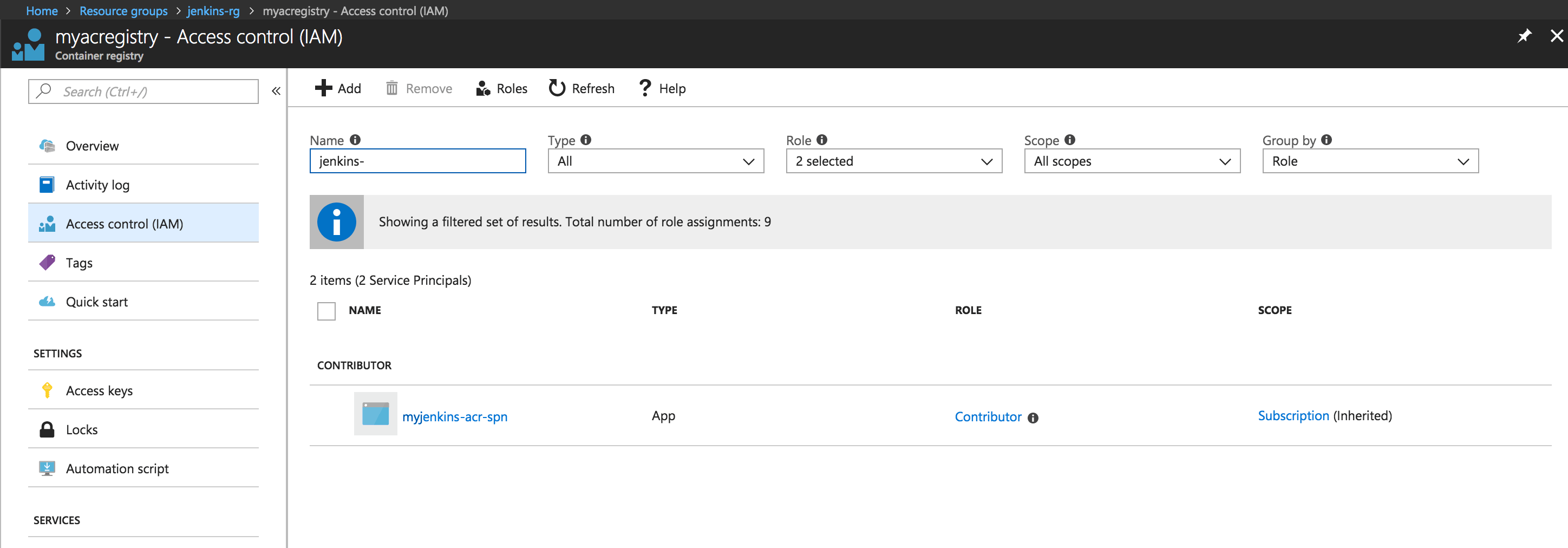Open the Role dropdown showing 2 selected
1568x548 pixels.
[893, 161]
